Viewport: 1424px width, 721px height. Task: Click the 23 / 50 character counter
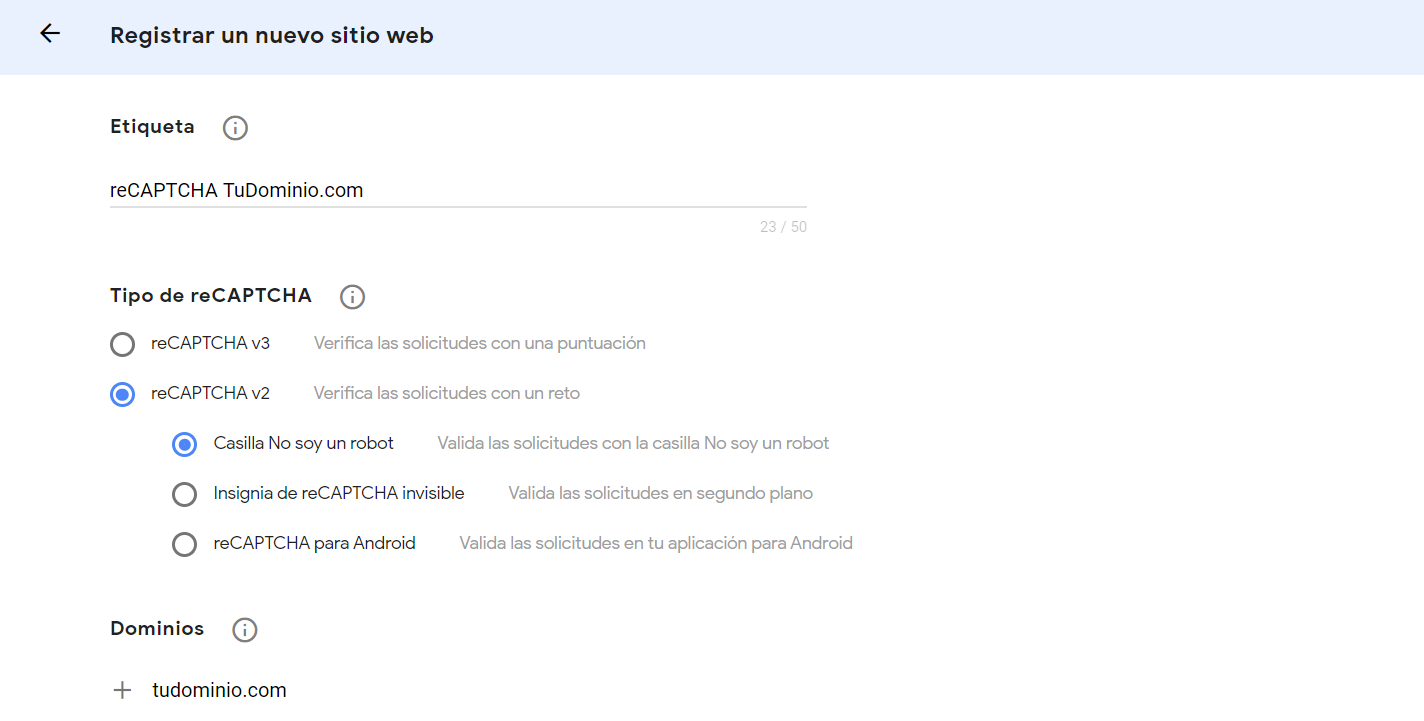pyautogui.click(x=783, y=227)
